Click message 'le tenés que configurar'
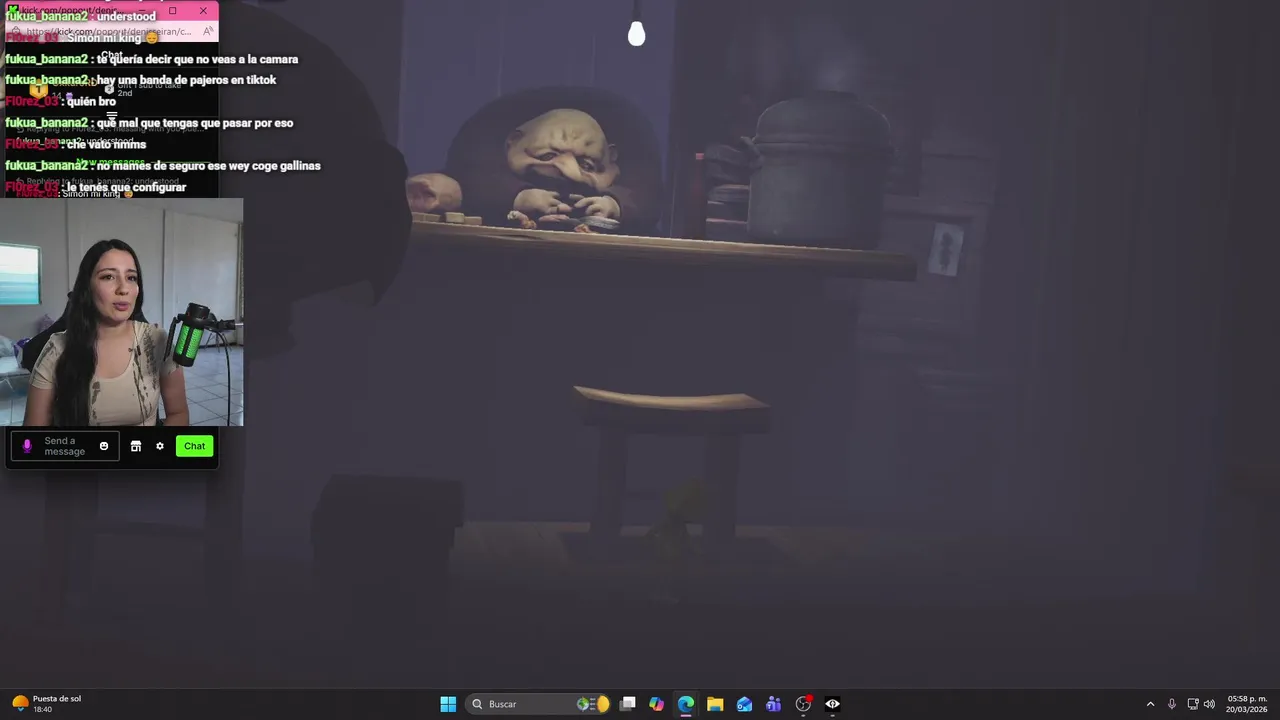The width and height of the screenshot is (1280, 720). pos(126,187)
